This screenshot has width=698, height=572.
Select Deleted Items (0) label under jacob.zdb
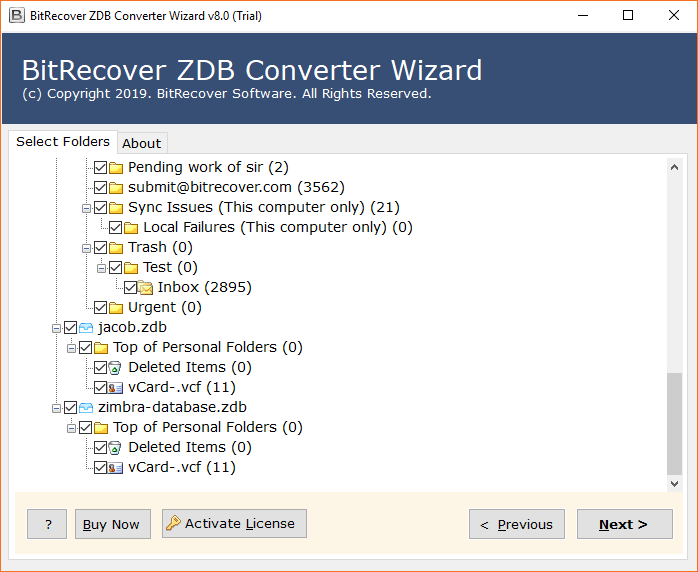190,368
